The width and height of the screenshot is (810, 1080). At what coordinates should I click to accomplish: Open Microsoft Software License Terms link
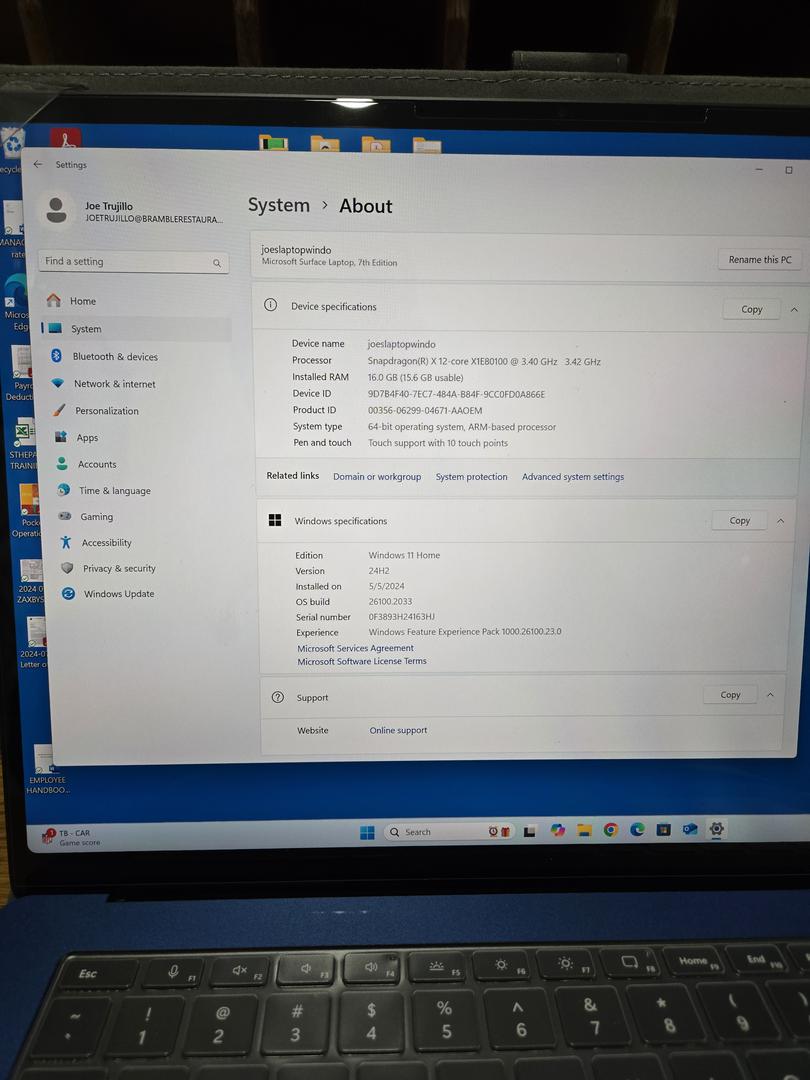coord(362,661)
